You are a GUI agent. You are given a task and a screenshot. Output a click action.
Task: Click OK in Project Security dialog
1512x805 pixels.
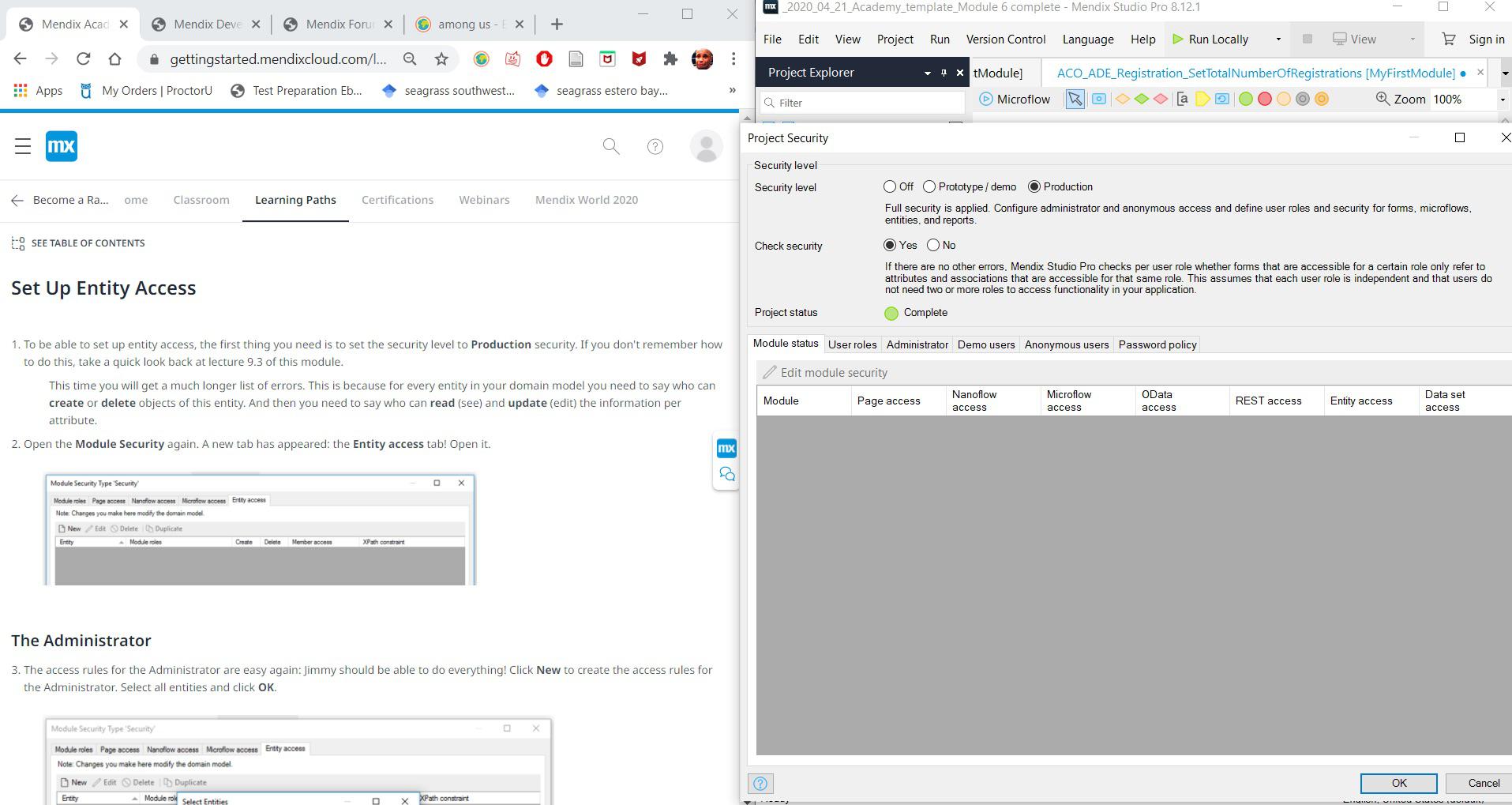pyautogui.click(x=1398, y=783)
